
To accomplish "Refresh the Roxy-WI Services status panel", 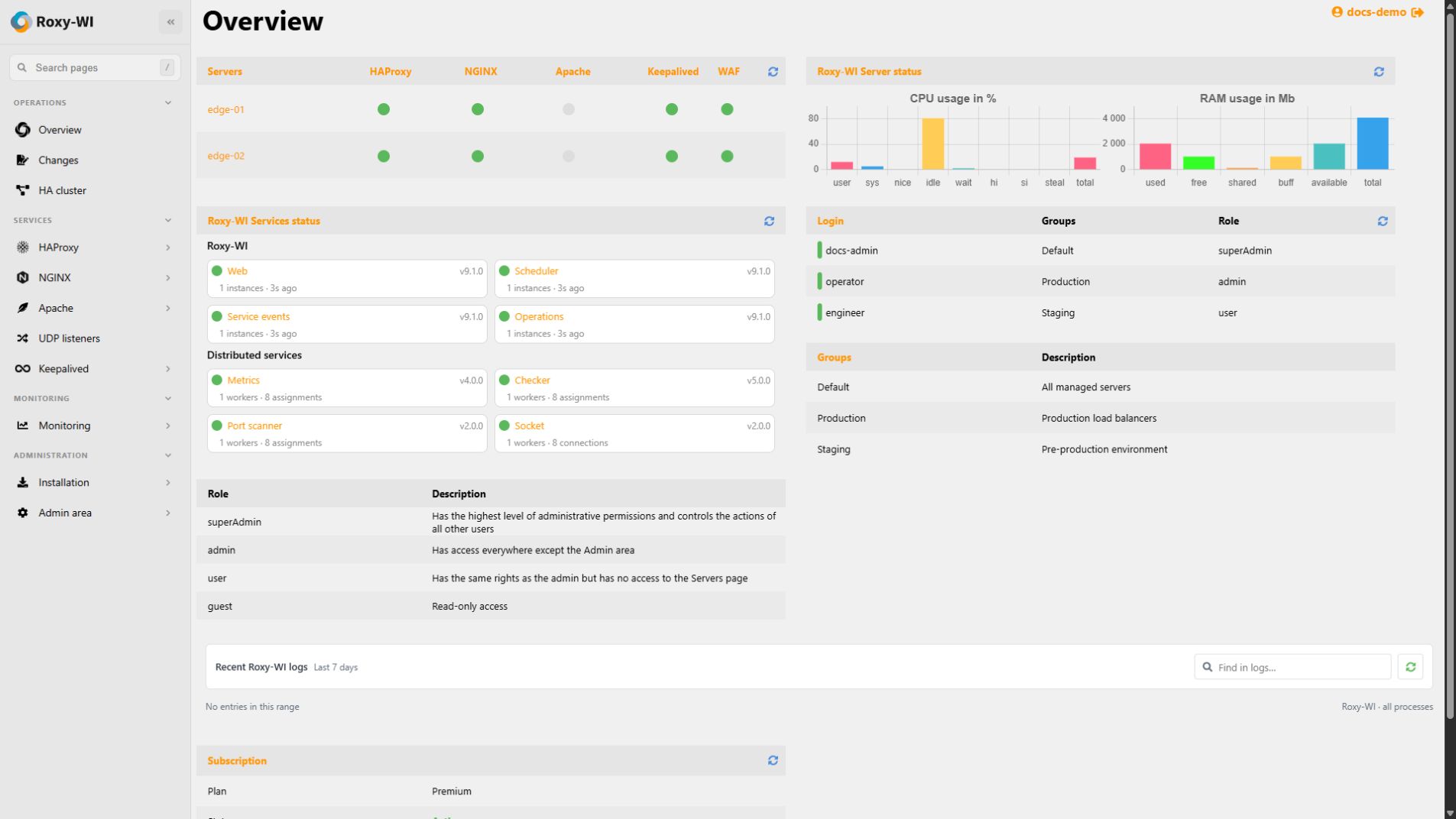I will click(x=769, y=221).
